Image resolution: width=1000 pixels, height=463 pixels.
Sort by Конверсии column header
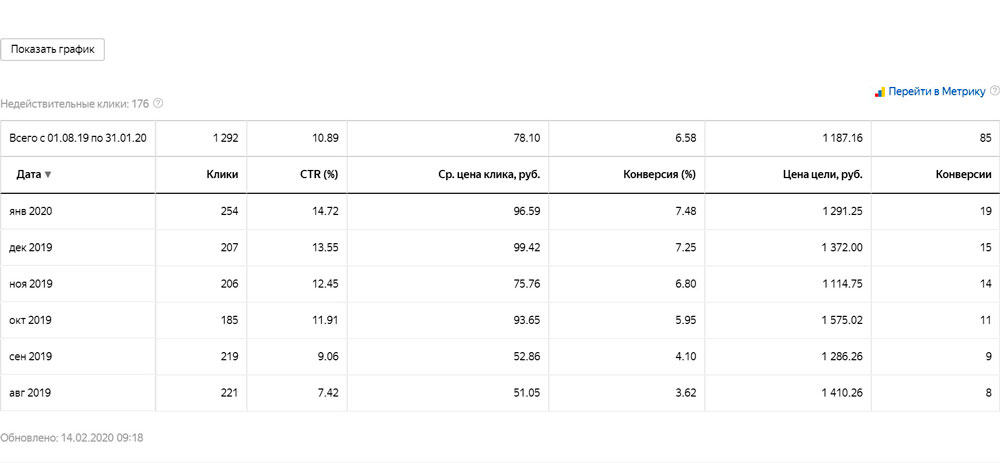(x=963, y=175)
